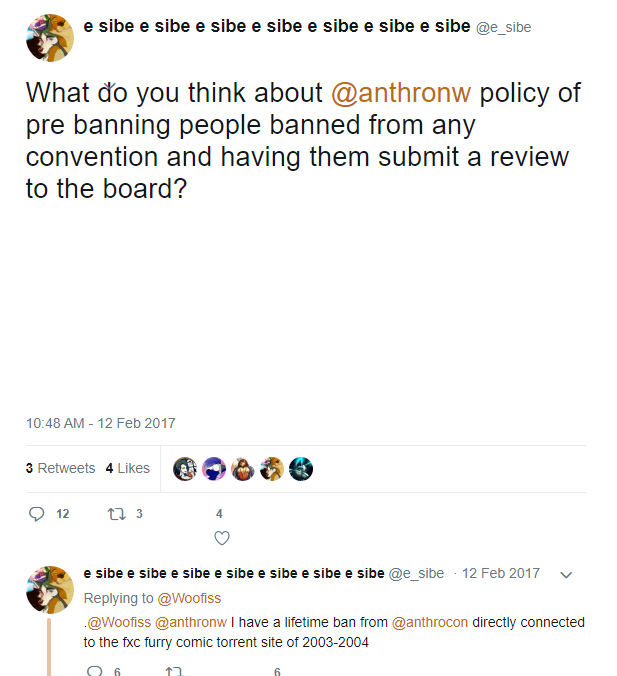617x676 pixels.
Task: Open third liker avatar in the row
Action: click(243, 469)
